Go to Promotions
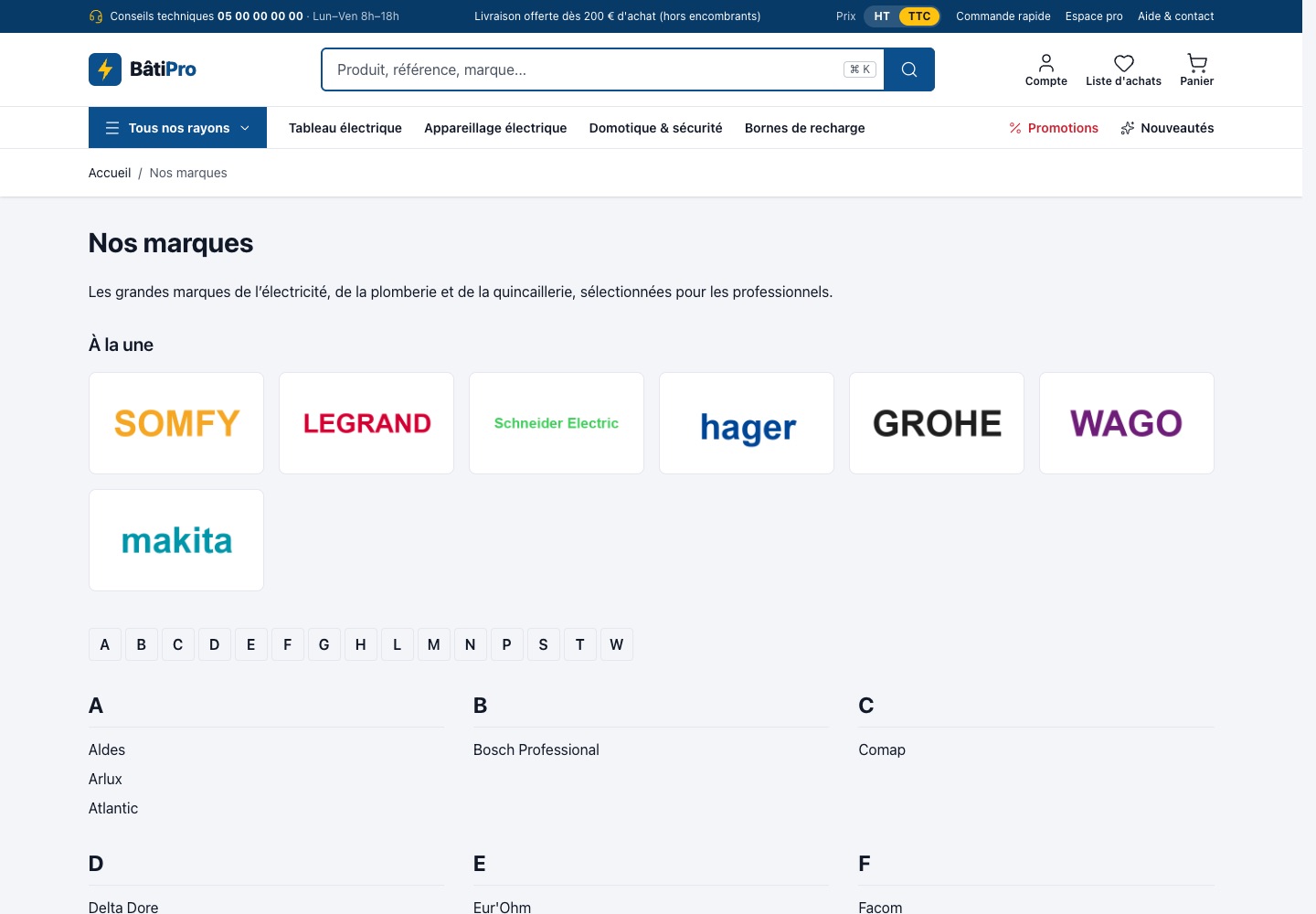 pyautogui.click(x=1054, y=128)
